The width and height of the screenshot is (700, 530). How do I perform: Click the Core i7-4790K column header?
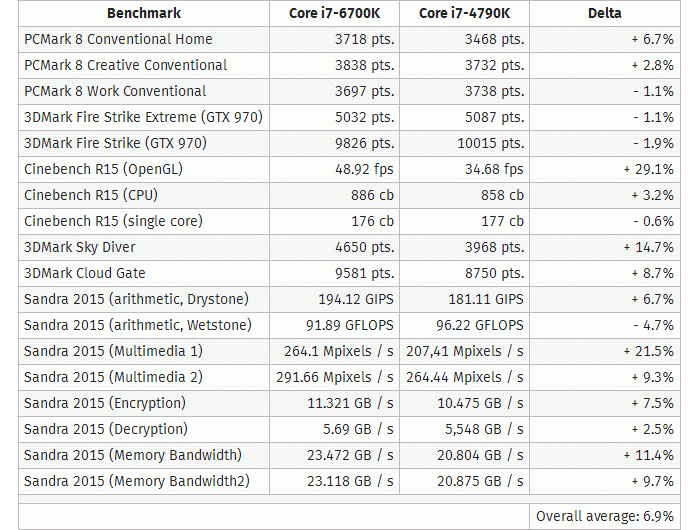point(464,13)
